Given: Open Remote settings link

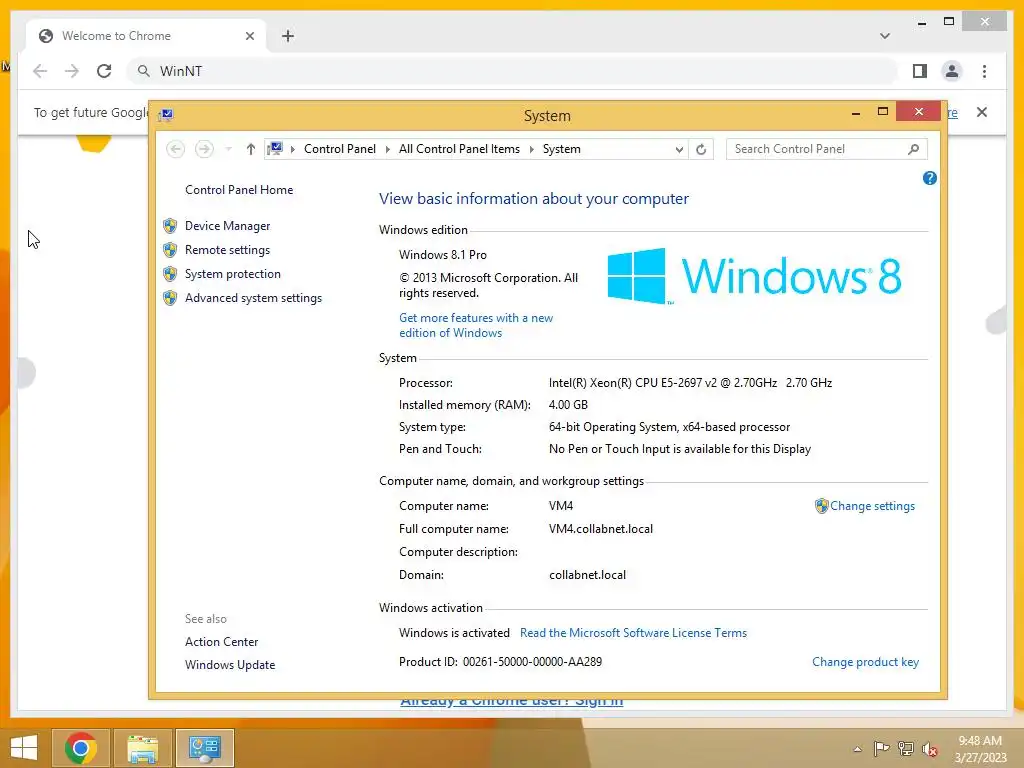Looking at the screenshot, I should tap(227, 250).
